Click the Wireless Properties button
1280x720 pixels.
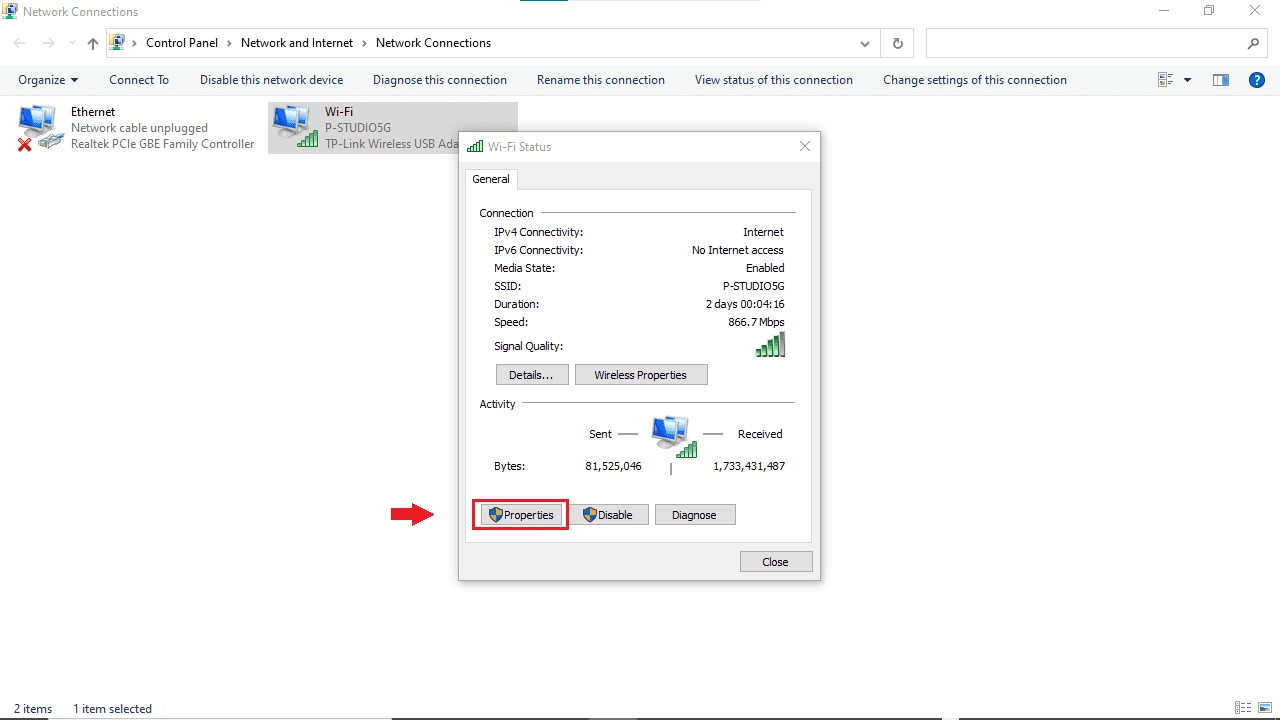(640, 375)
